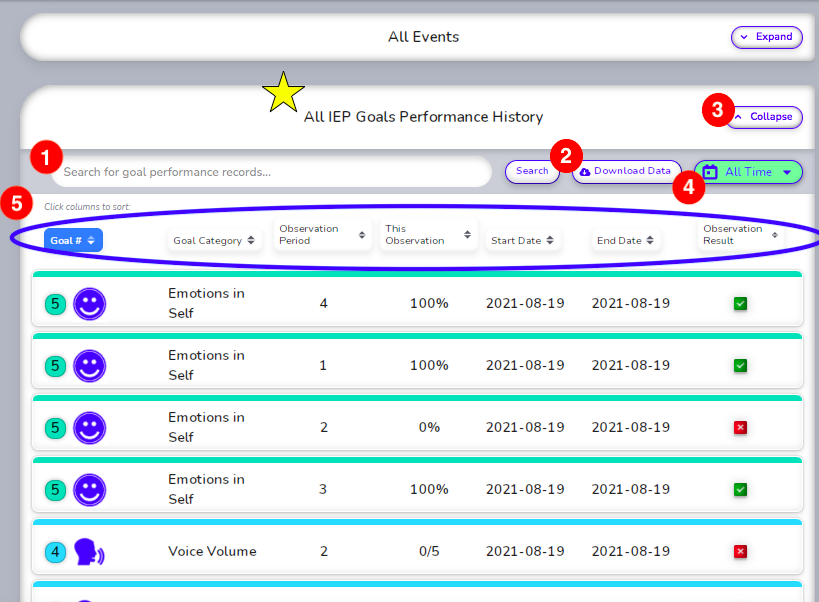
Task: Sort the table by Goal # column
Action: pos(73,240)
